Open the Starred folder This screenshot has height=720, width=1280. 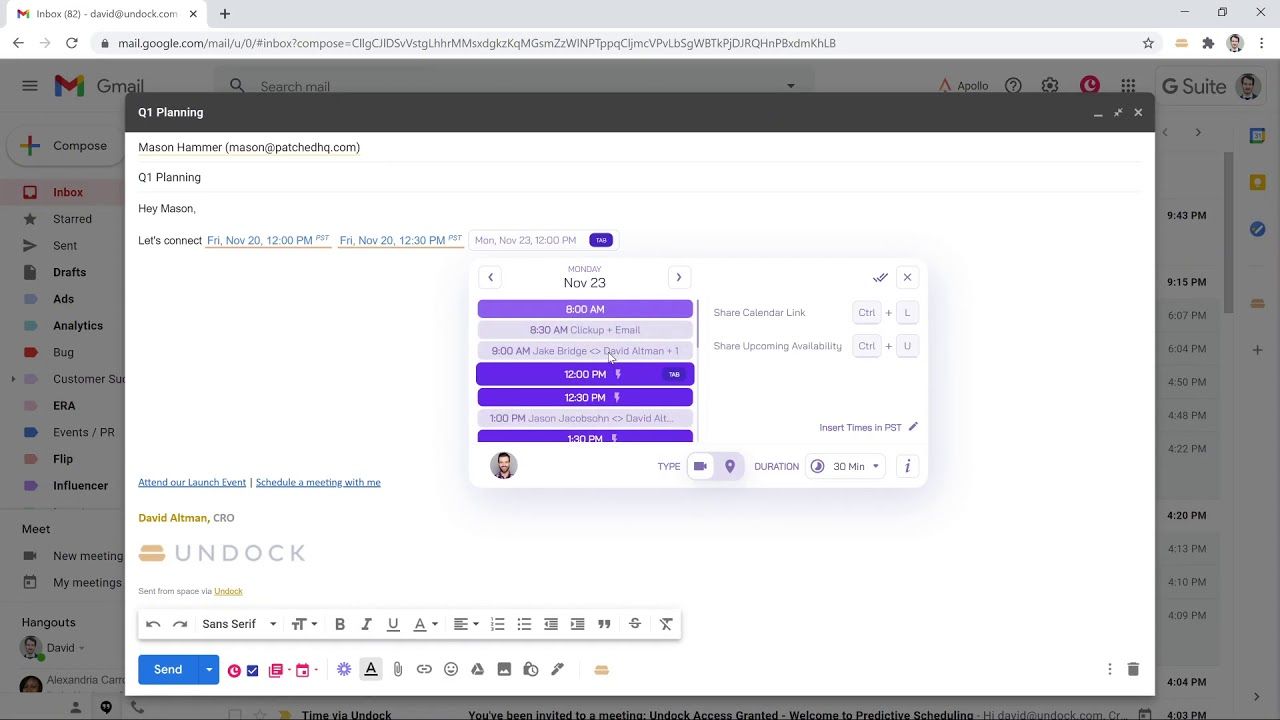[x=72, y=219]
